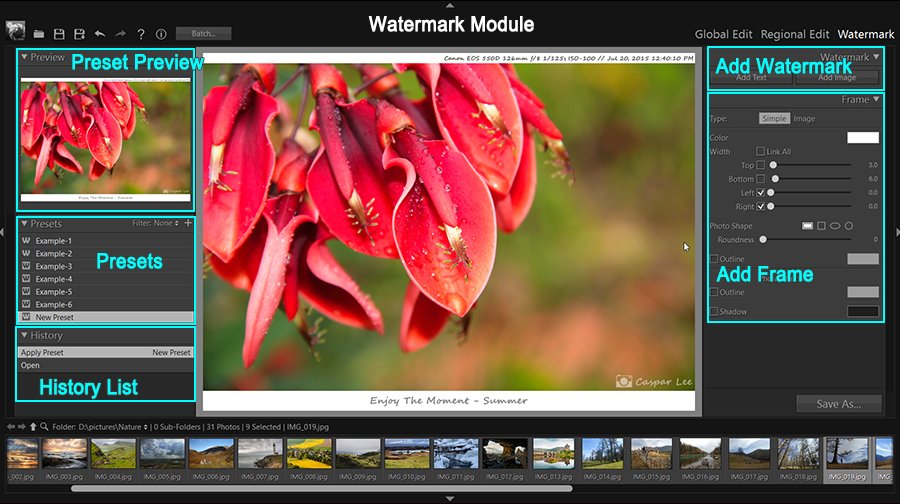Click the Add Text button

(751, 77)
